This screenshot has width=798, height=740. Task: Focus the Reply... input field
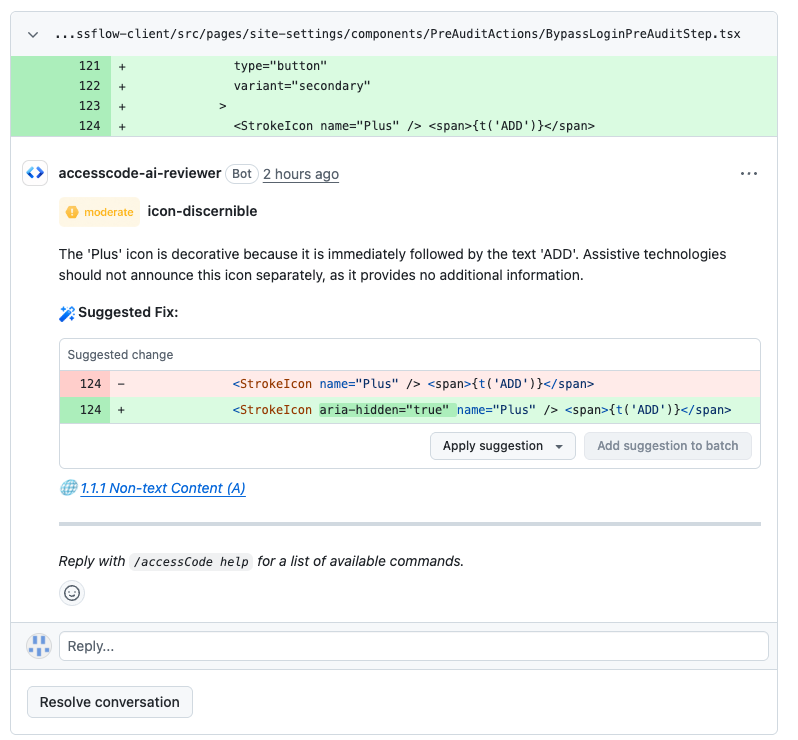(414, 646)
